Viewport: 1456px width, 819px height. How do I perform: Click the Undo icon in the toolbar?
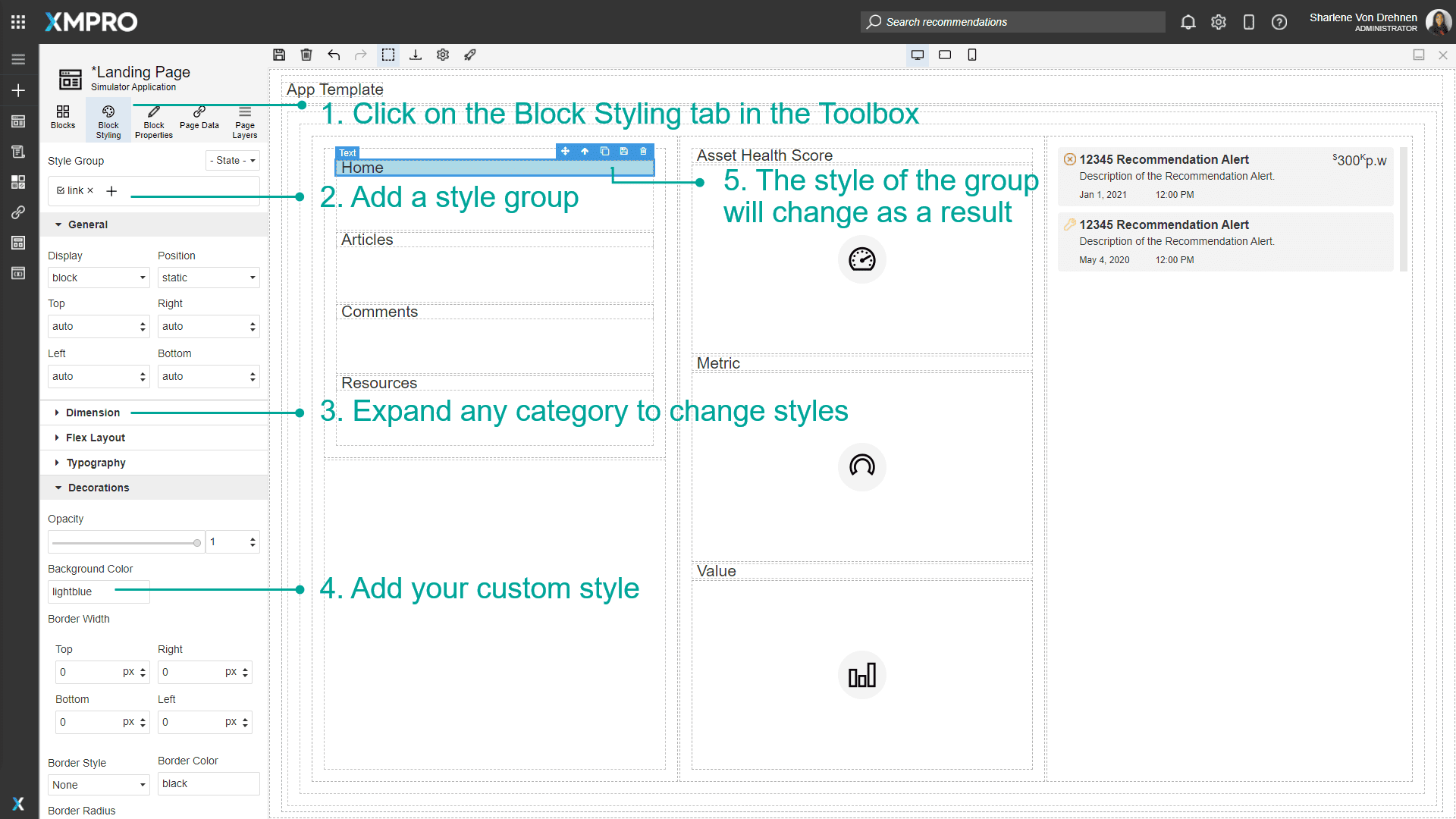pos(334,55)
